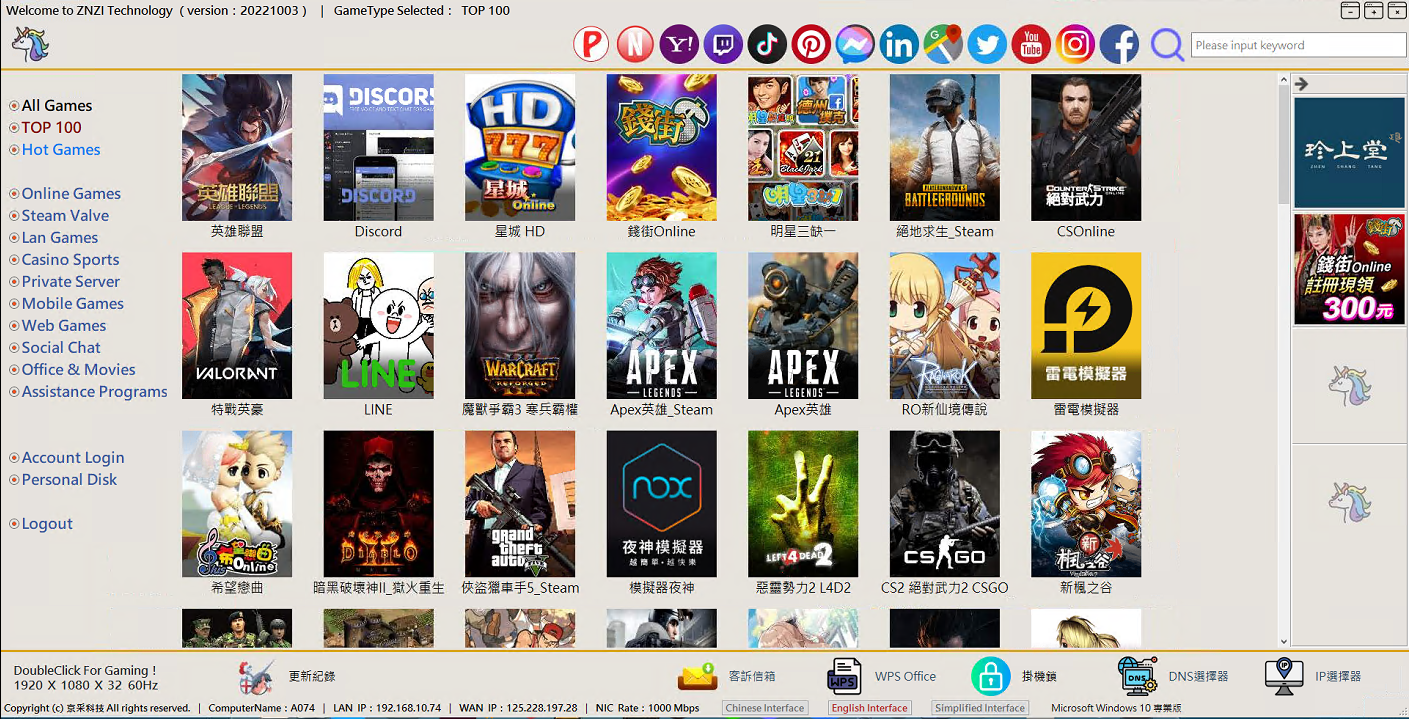Select the Valorant 特戰英豪 tile
Image resolution: width=1409 pixels, height=719 pixels.
coord(237,326)
